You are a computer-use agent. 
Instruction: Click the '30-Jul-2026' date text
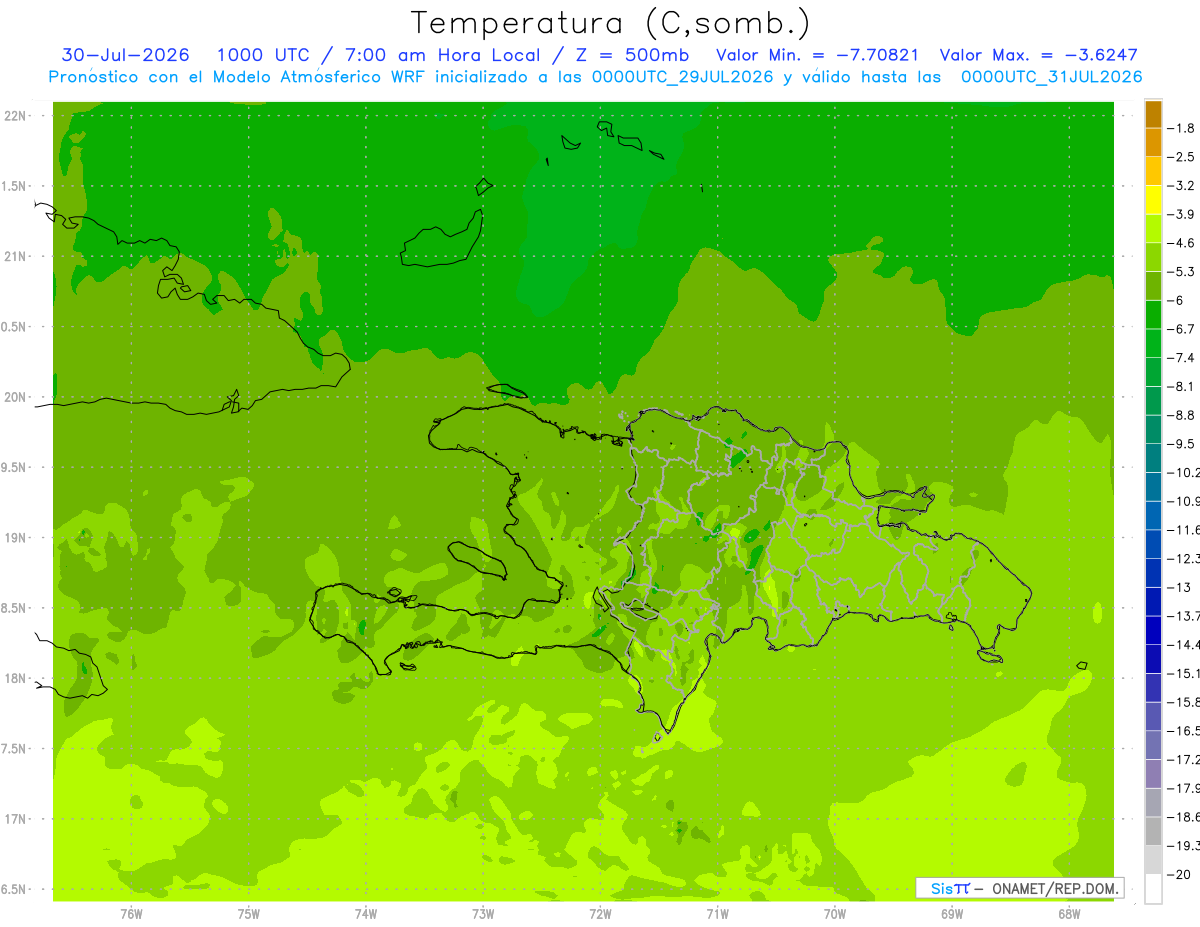125,55
